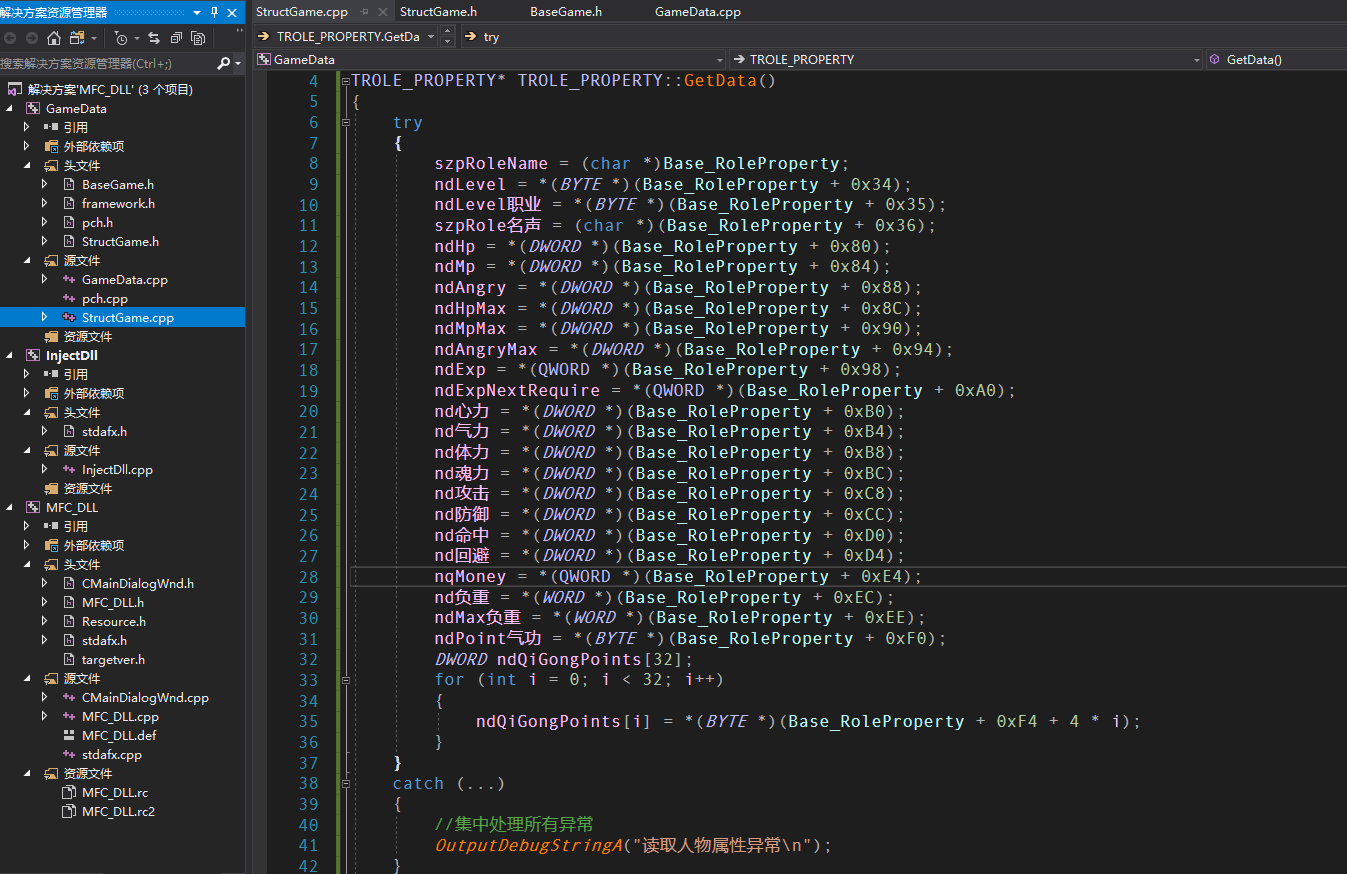Expand GameData.cpp file node arrow

click(x=45, y=279)
